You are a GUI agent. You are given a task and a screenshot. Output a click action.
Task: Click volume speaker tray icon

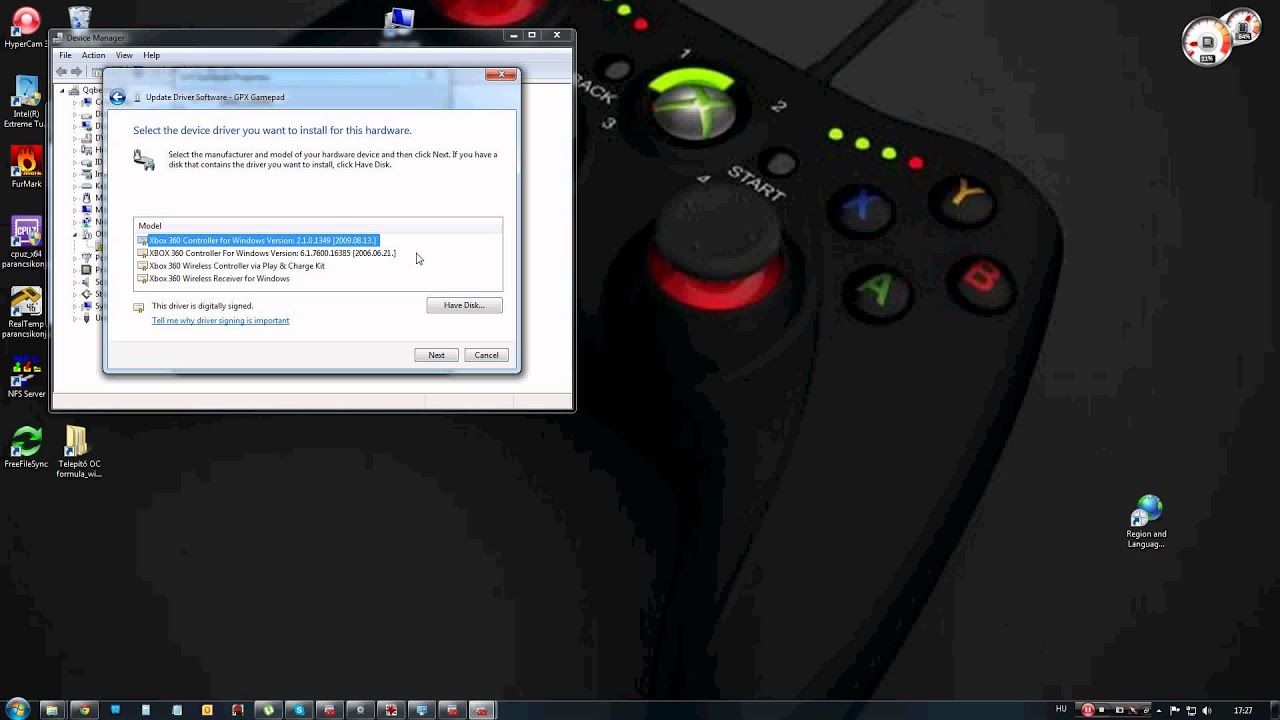[1207, 710]
